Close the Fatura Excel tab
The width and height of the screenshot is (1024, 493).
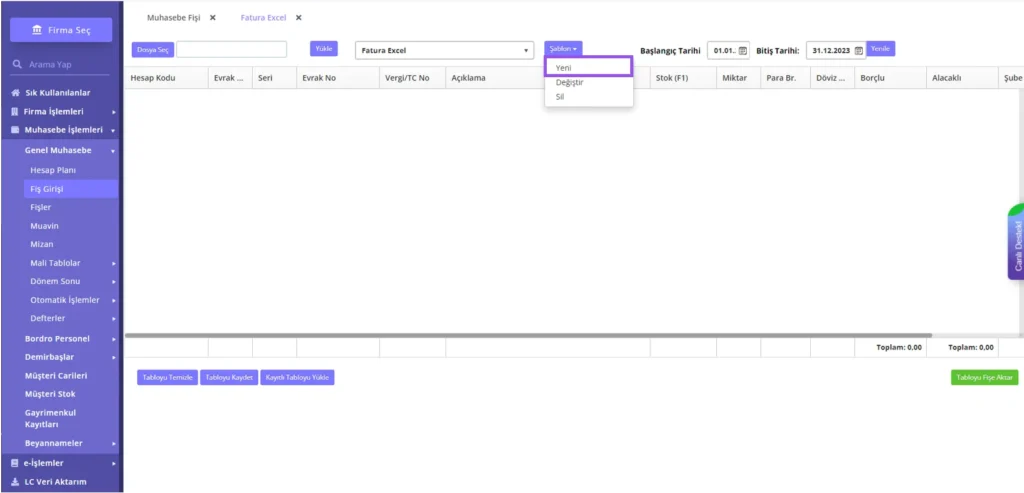point(298,18)
